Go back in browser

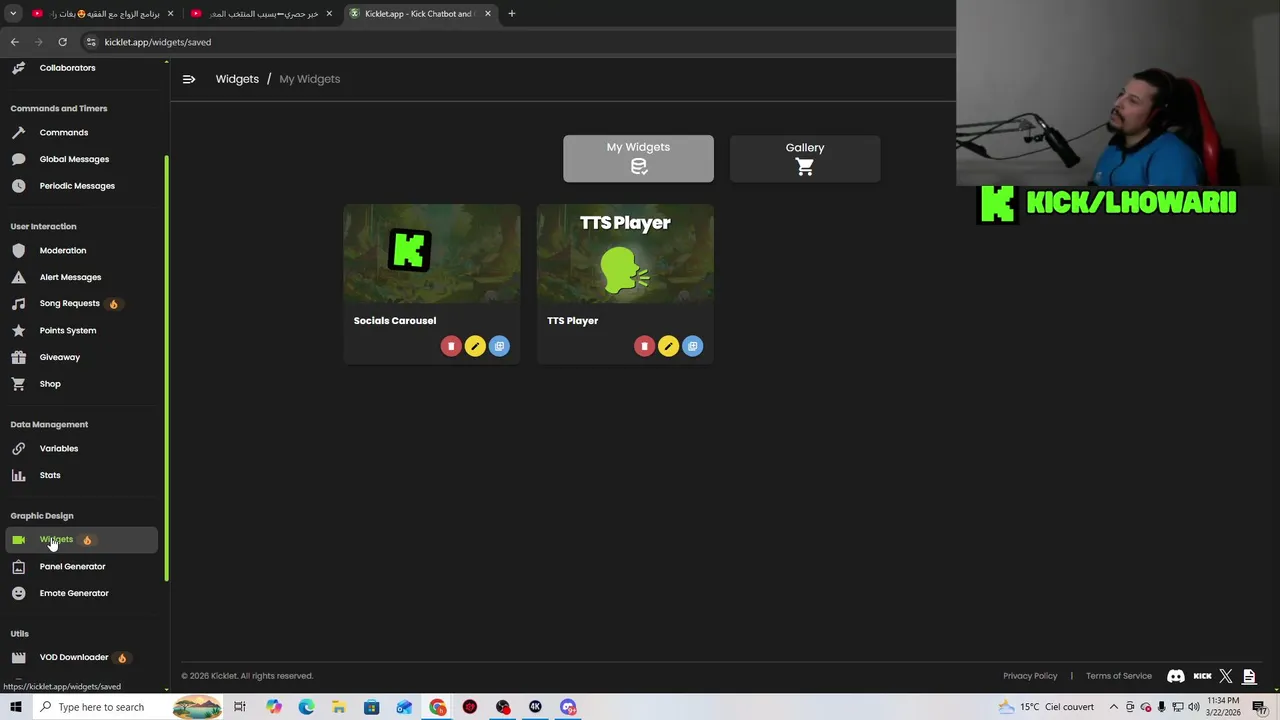(x=14, y=42)
